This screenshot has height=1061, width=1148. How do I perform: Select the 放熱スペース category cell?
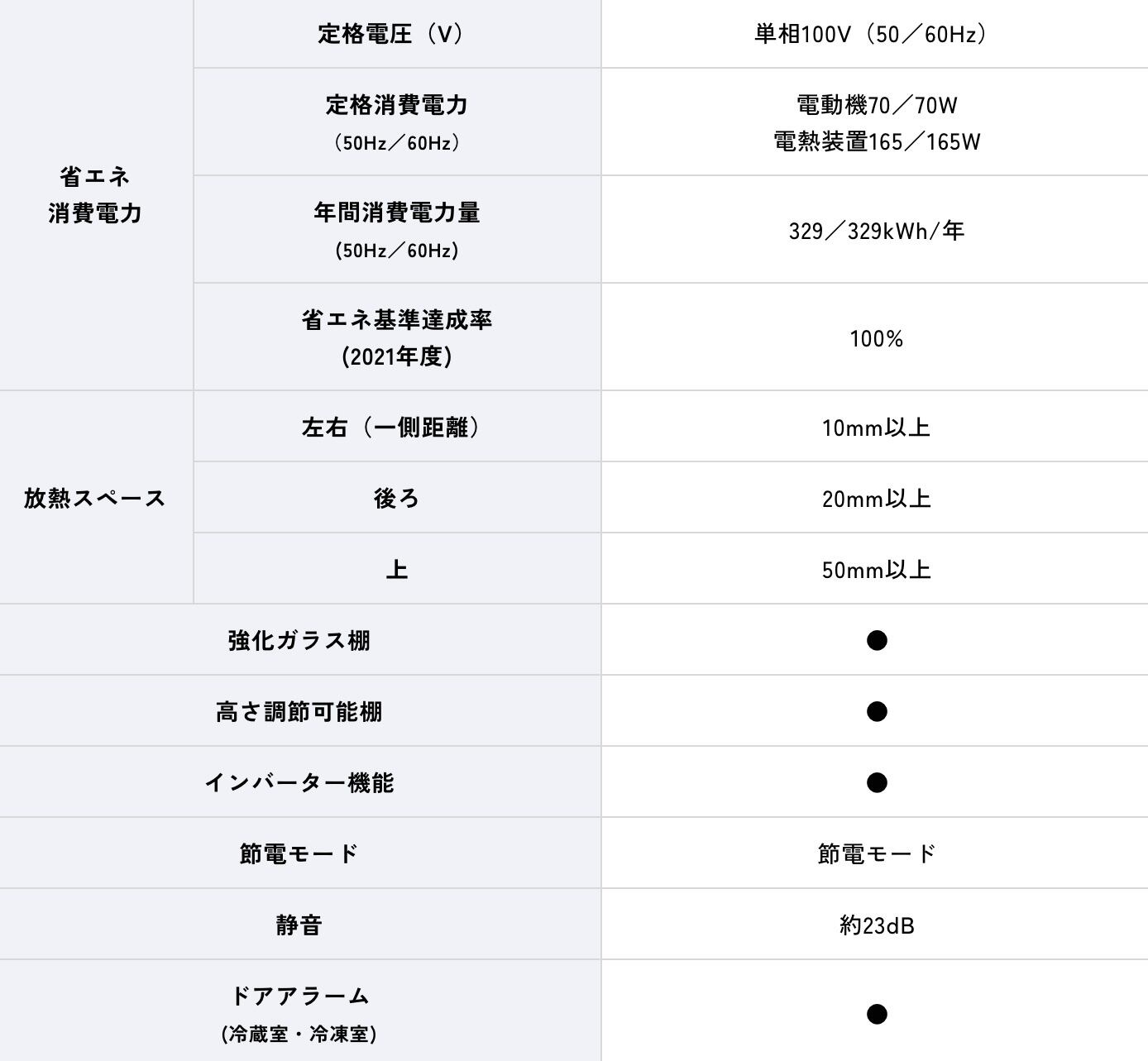96,498
